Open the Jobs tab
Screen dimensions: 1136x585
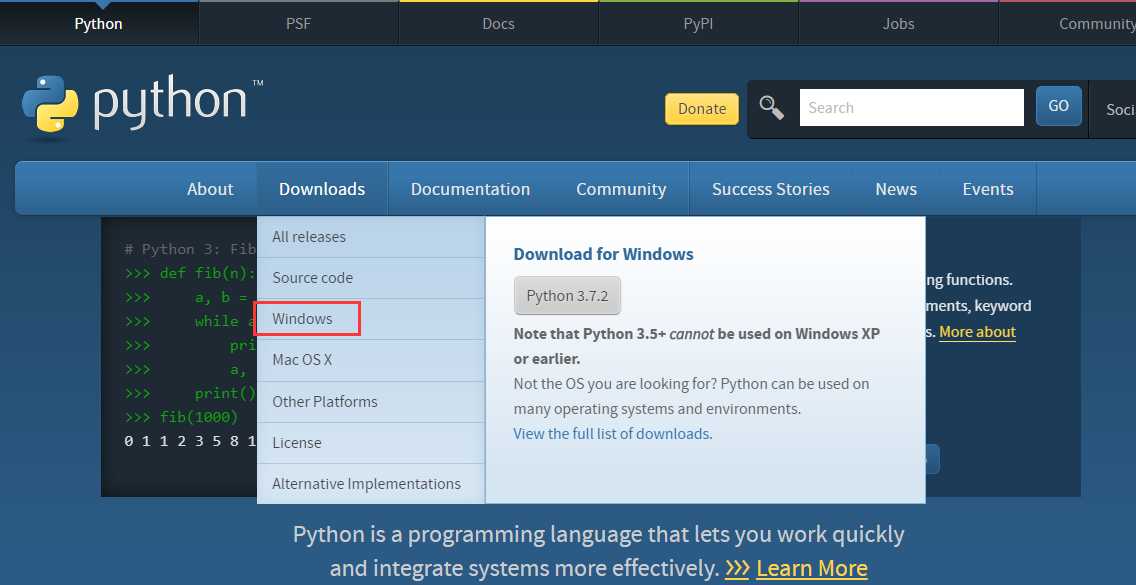[x=898, y=24]
